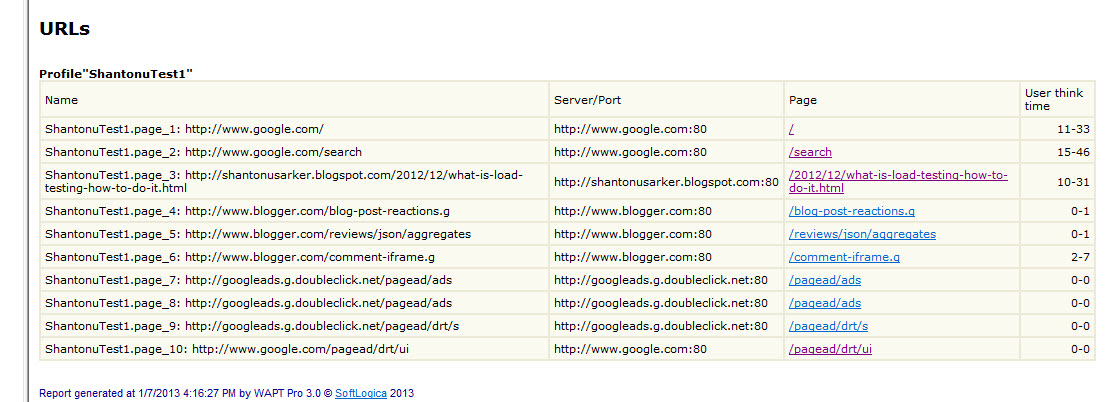Open the /comment-iframe.g page link

pyautogui.click(x=844, y=257)
